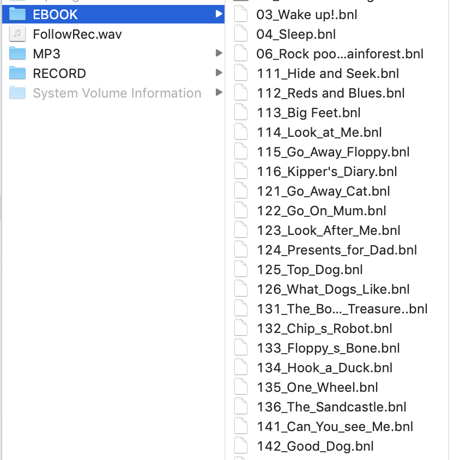Select the RECORD folder name
This screenshot has width=460, height=460.
point(59,74)
